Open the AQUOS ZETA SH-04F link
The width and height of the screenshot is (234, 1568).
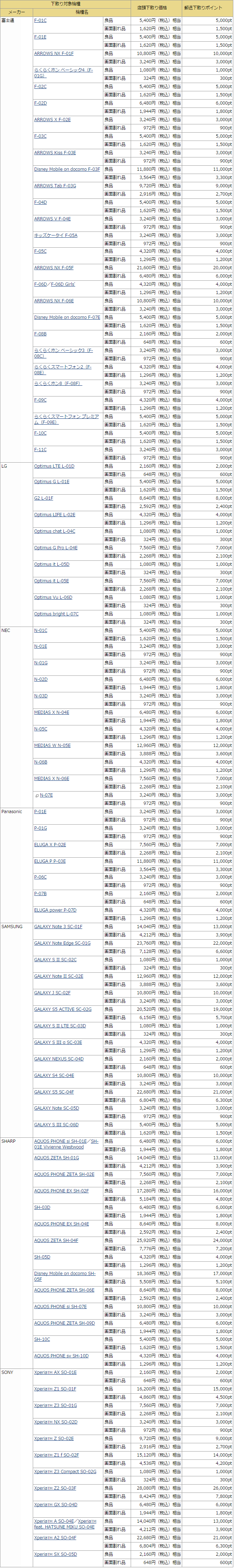56,1241
